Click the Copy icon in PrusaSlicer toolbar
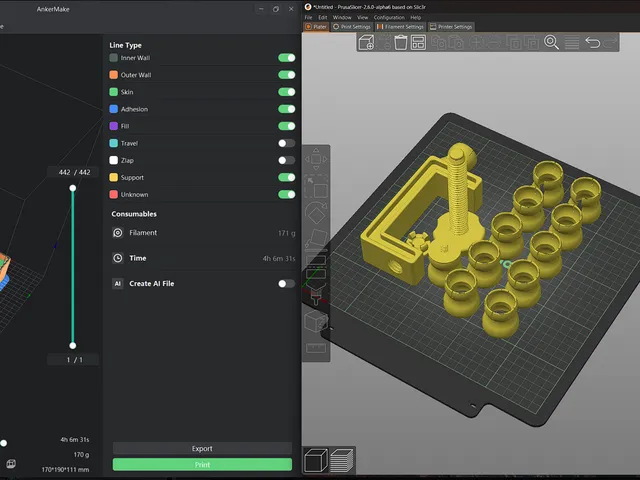The width and height of the screenshot is (640, 480). (438, 42)
